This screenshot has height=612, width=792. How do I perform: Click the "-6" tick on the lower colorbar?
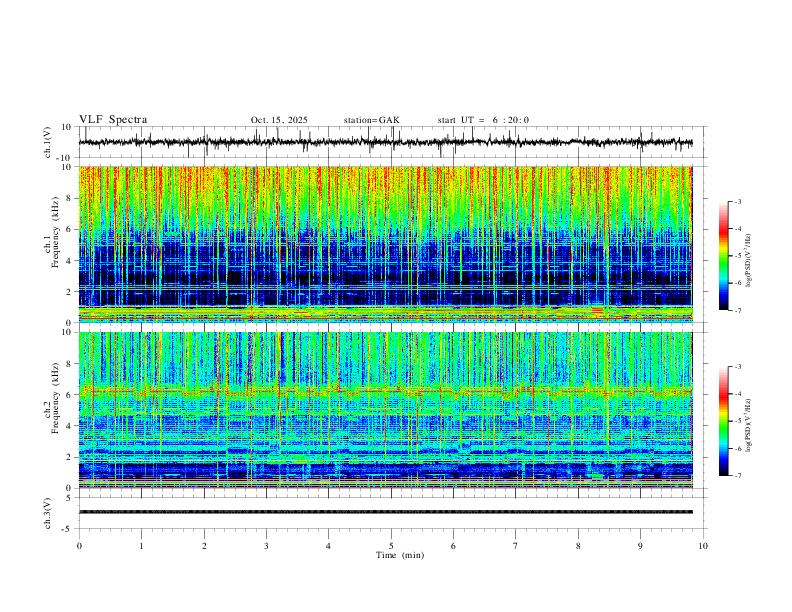[x=738, y=448]
